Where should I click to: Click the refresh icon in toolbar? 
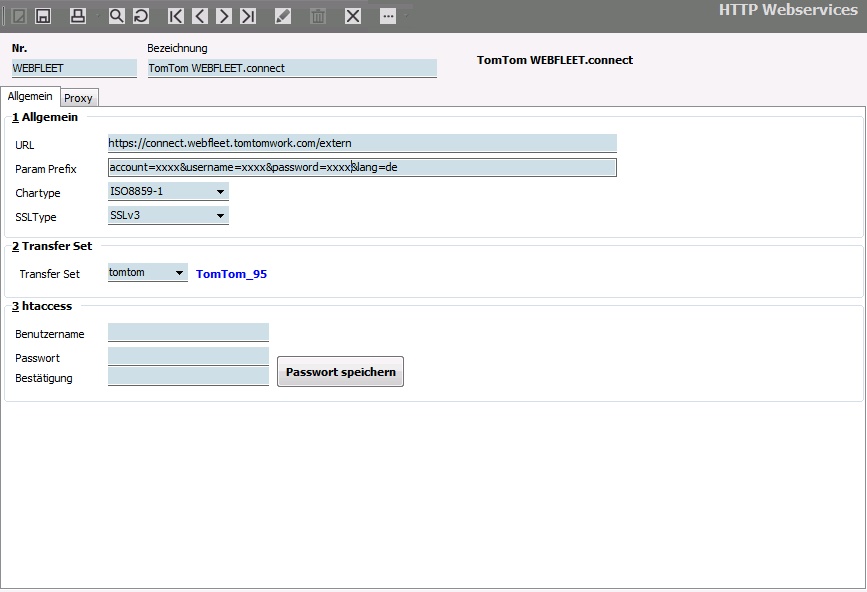141,16
